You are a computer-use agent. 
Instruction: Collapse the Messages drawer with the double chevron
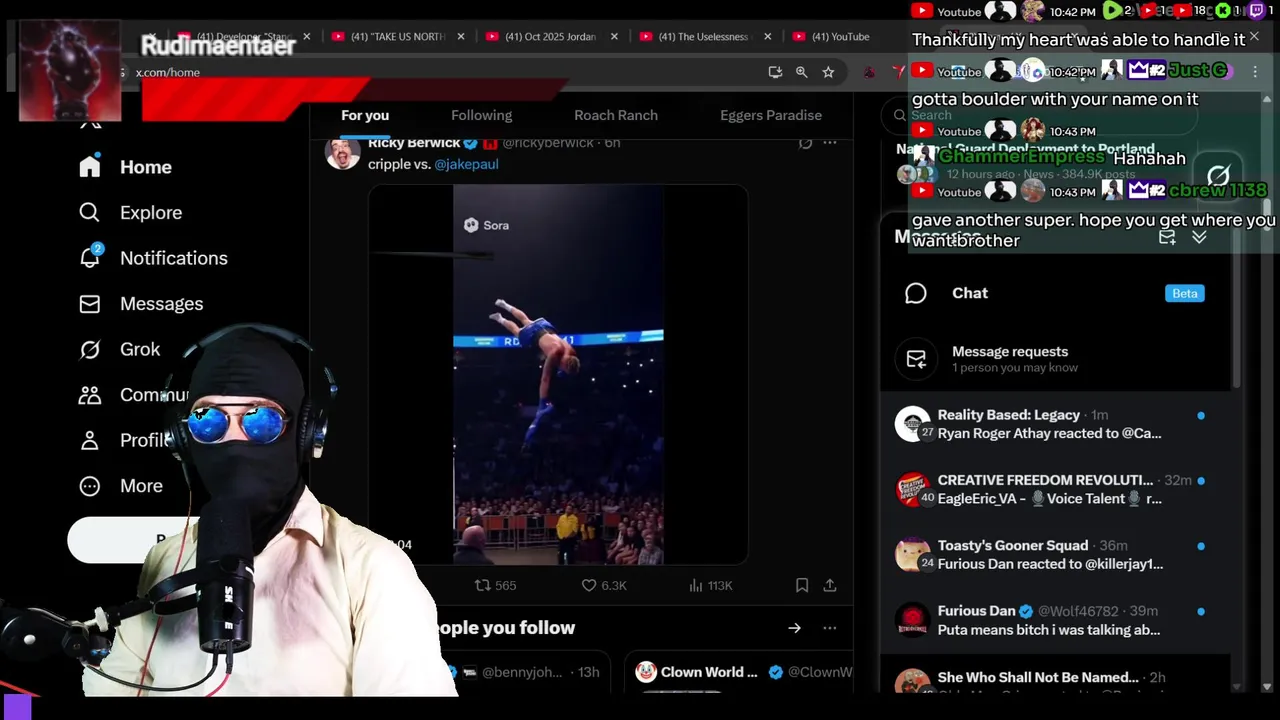coord(1199,237)
